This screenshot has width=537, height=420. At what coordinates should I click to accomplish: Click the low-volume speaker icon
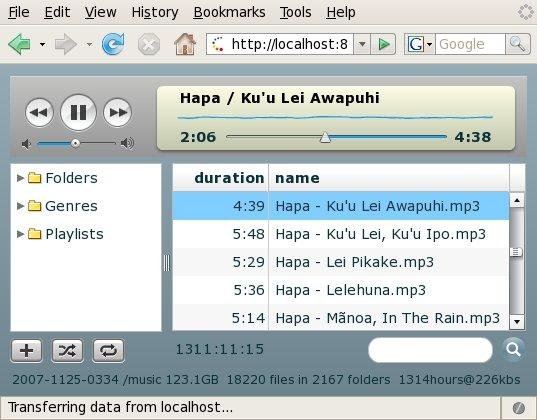(x=26, y=144)
